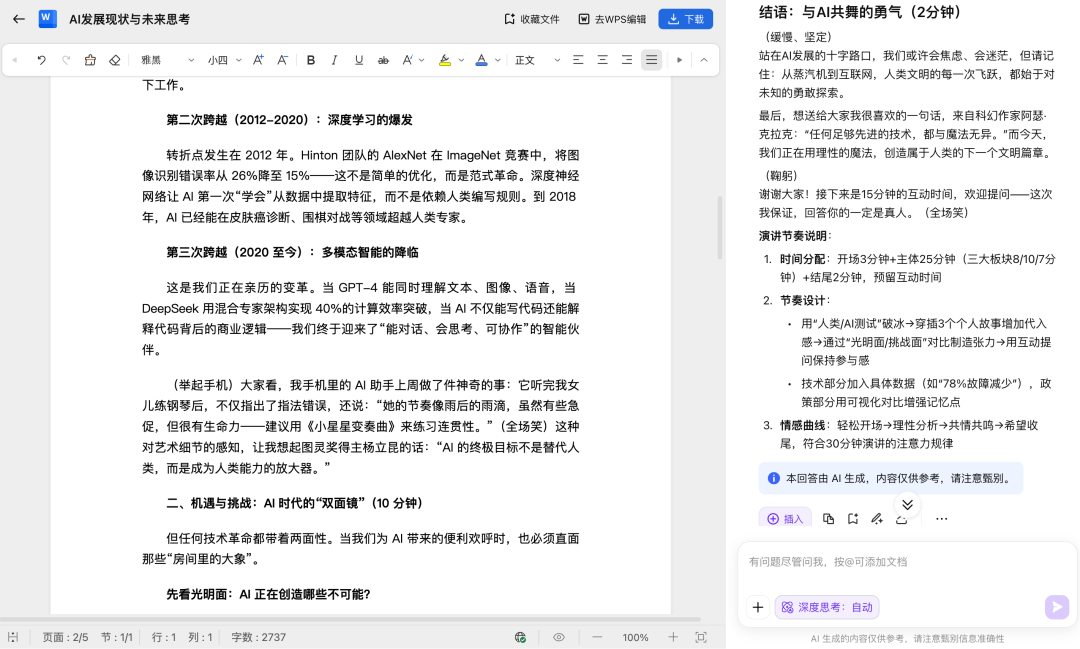Toggle eye protection view icon
The width and height of the screenshot is (1080, 649).
click(x=559, y=637)
